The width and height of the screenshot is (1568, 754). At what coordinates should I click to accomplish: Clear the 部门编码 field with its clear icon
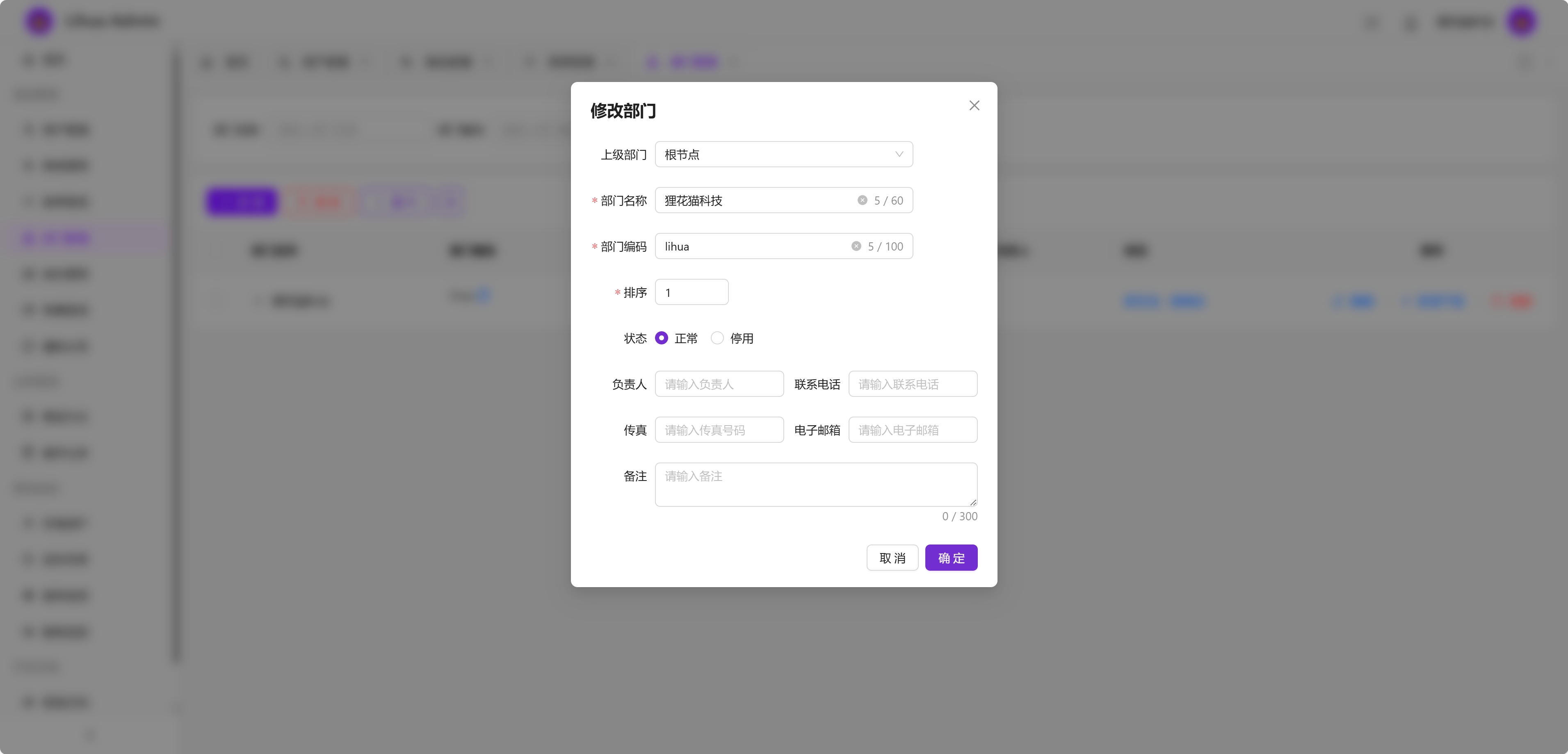(856, 246)
